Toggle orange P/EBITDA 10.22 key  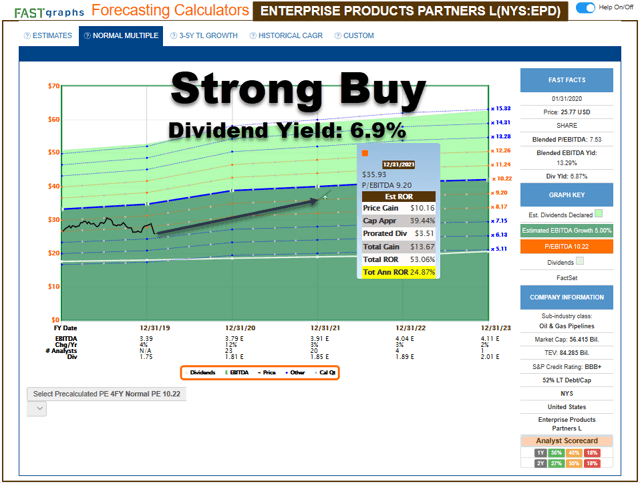[x=567, y=246]
